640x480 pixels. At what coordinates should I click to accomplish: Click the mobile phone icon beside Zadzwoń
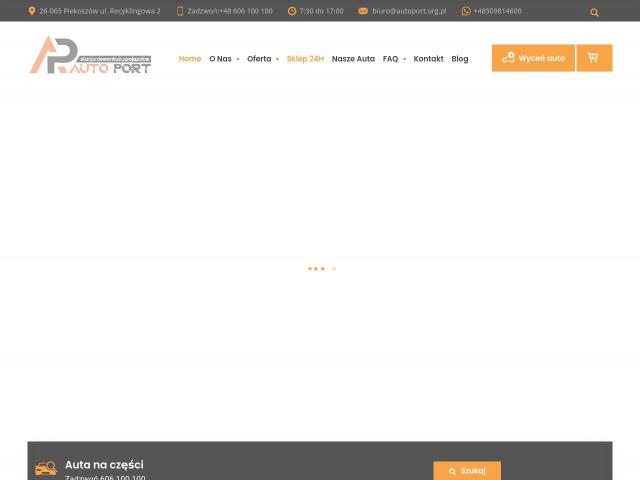click(x=180, y=11)
